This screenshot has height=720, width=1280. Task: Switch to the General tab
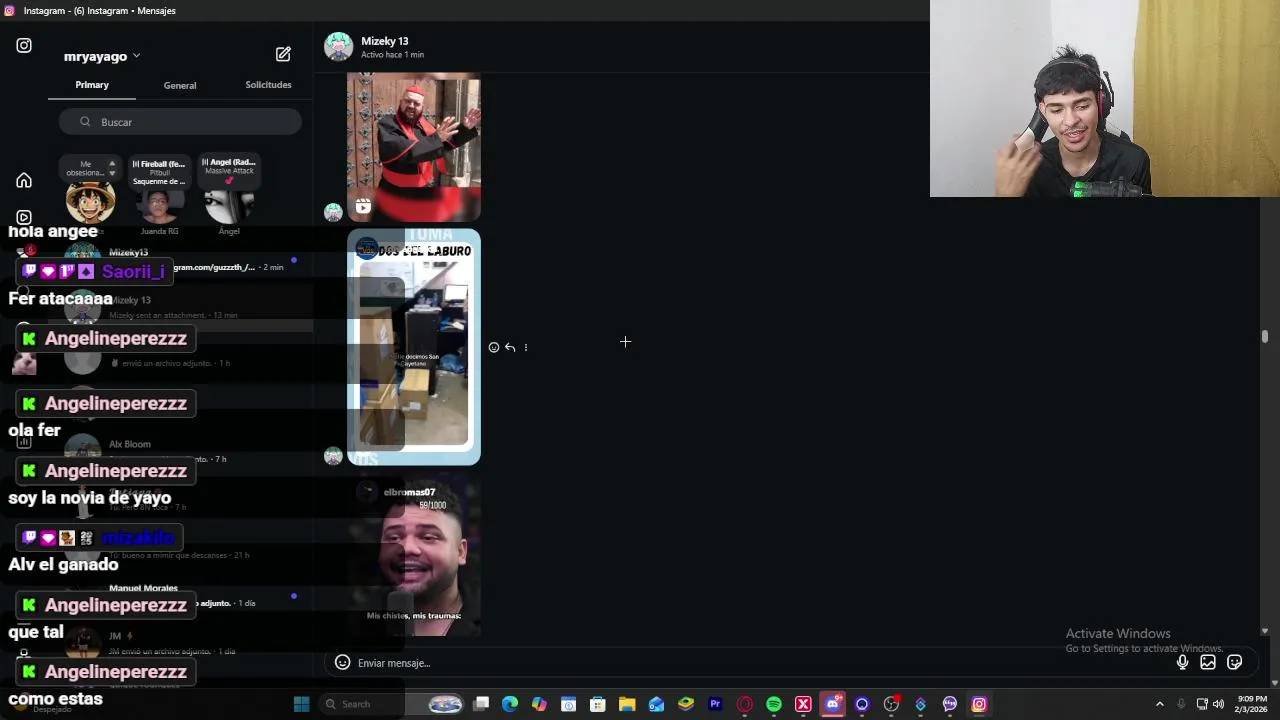[x=180, y=85]
